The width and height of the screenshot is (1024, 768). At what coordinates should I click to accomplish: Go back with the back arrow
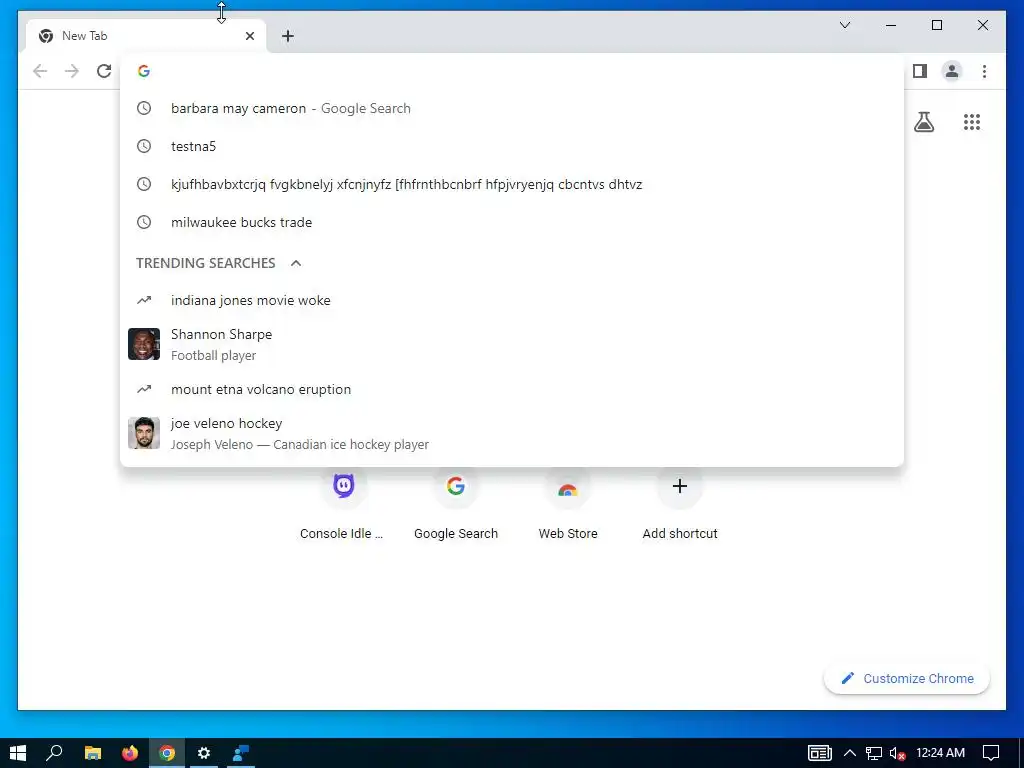coord(40,71)
